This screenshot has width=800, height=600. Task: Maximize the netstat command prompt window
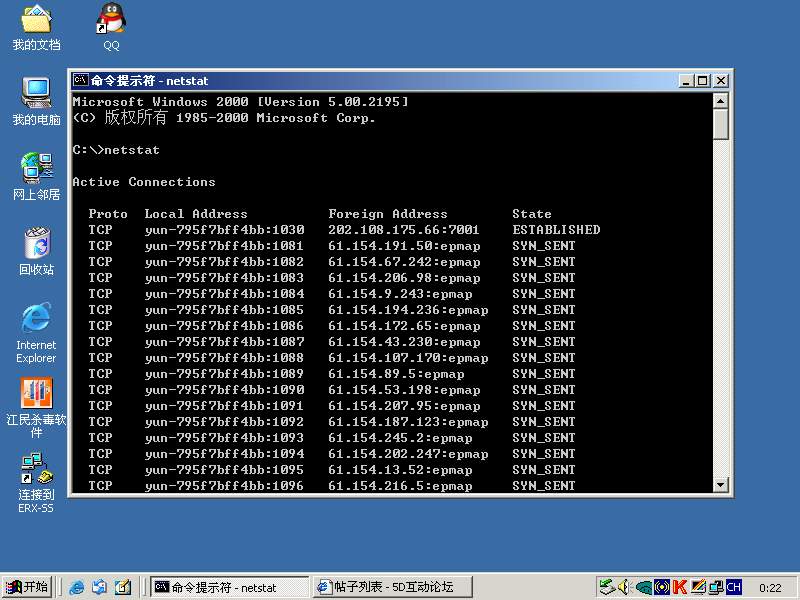pyautogui.click(x=703, y=81)
